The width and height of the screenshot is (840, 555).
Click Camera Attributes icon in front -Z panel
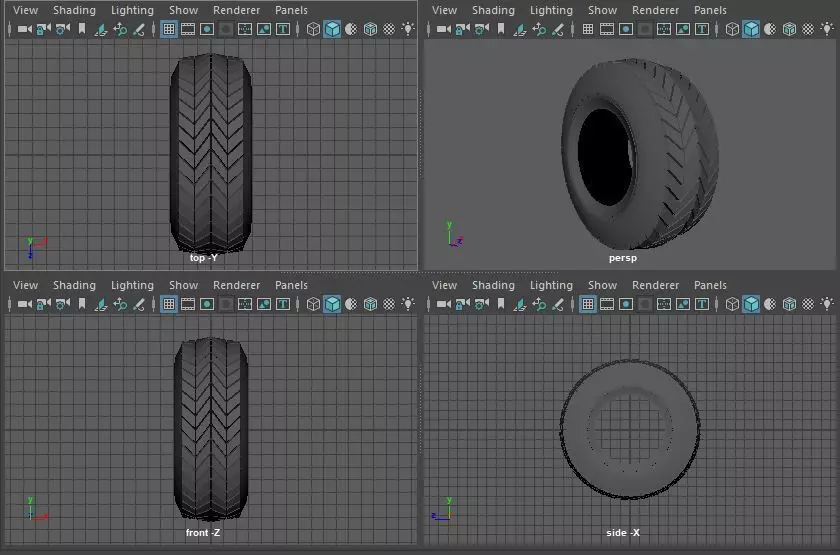[63, 304]
